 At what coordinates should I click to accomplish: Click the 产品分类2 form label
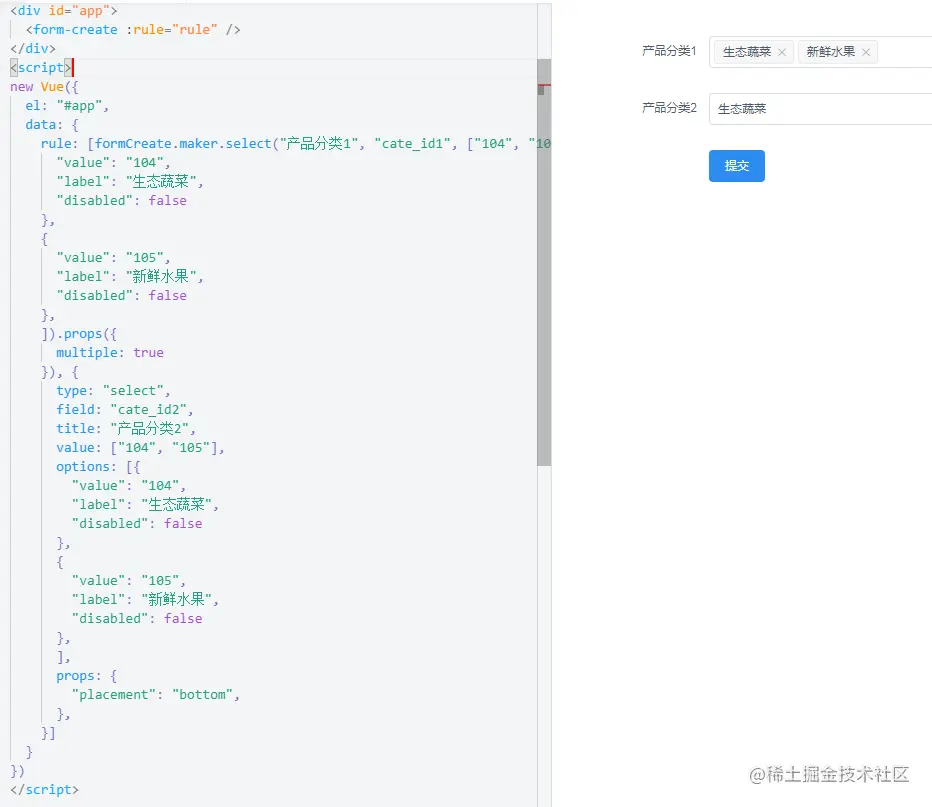tap(669, 108)
